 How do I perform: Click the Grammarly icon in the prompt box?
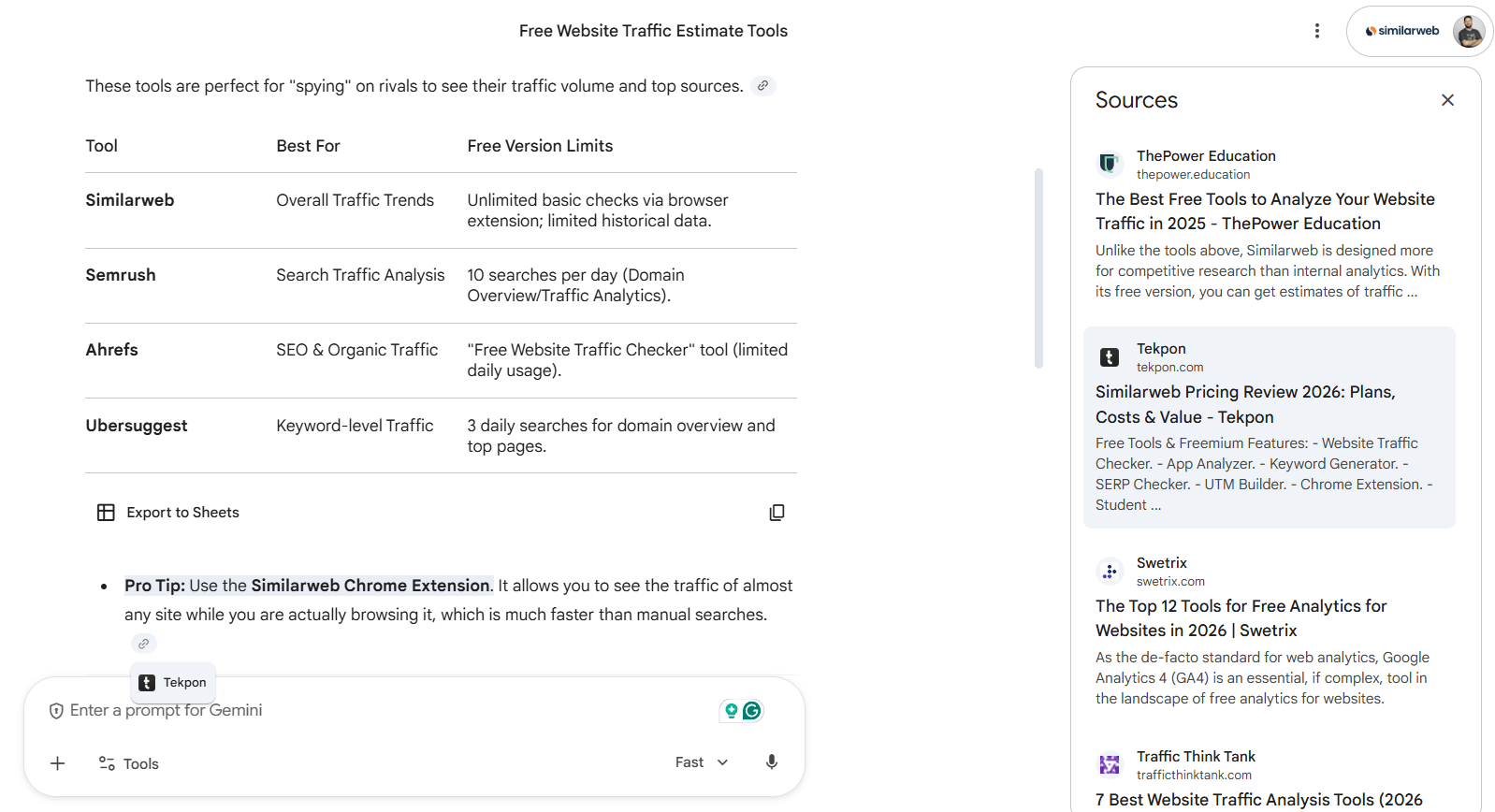(x=752, y=711)
